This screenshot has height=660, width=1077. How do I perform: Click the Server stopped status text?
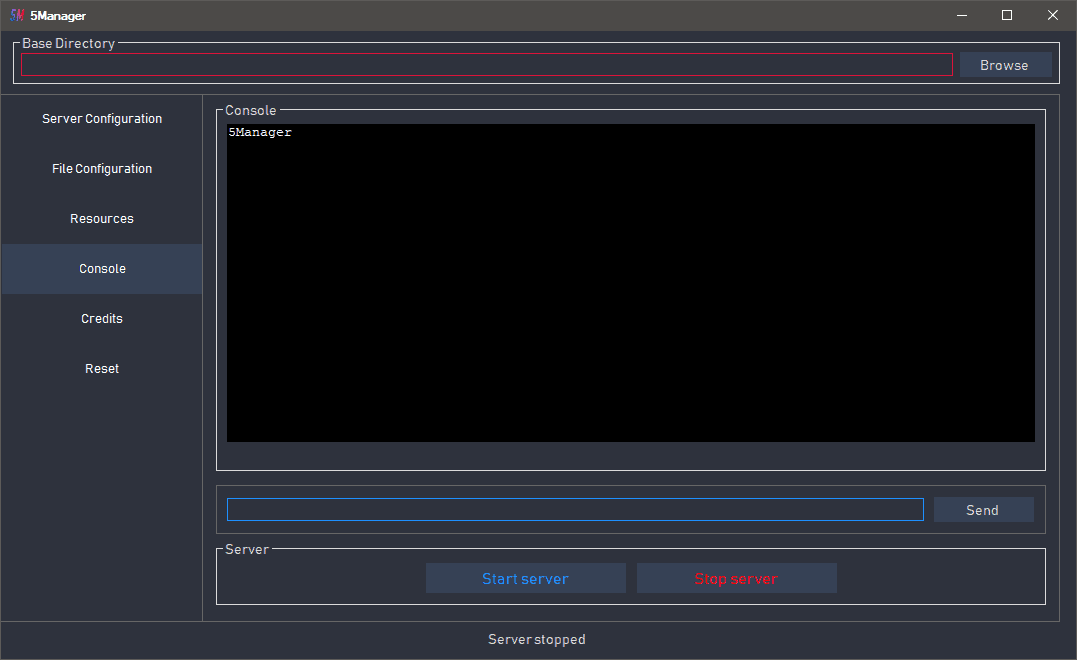537,640
